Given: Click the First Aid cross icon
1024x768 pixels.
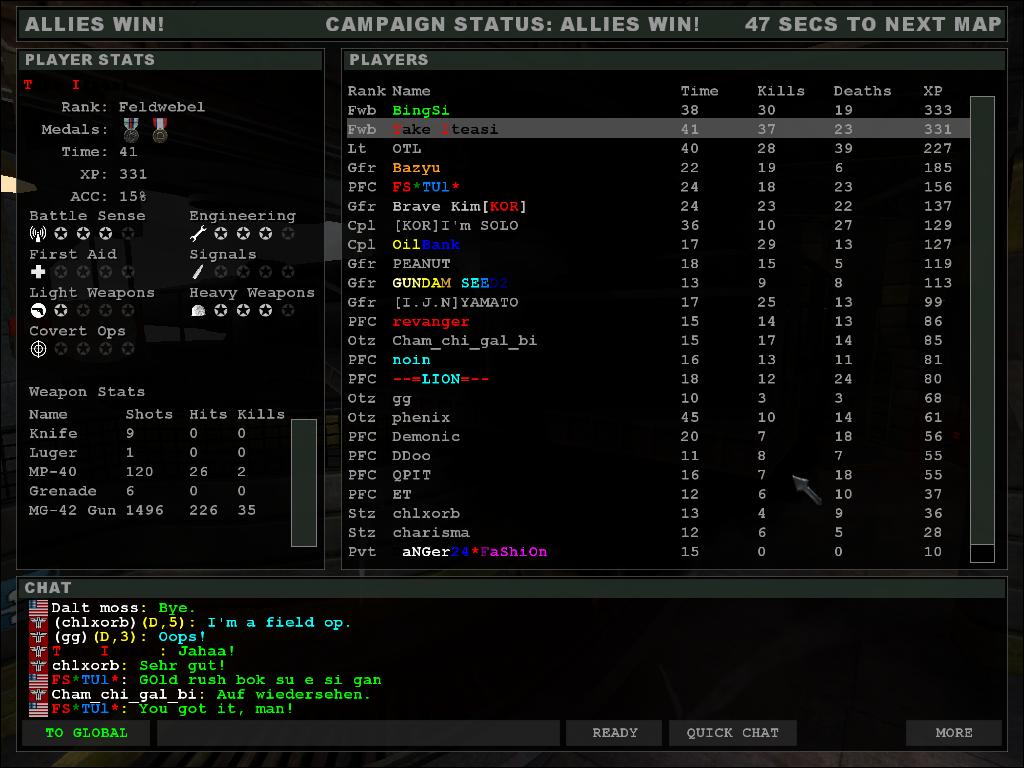Looking at the screenshot, I should coord(38,272).
